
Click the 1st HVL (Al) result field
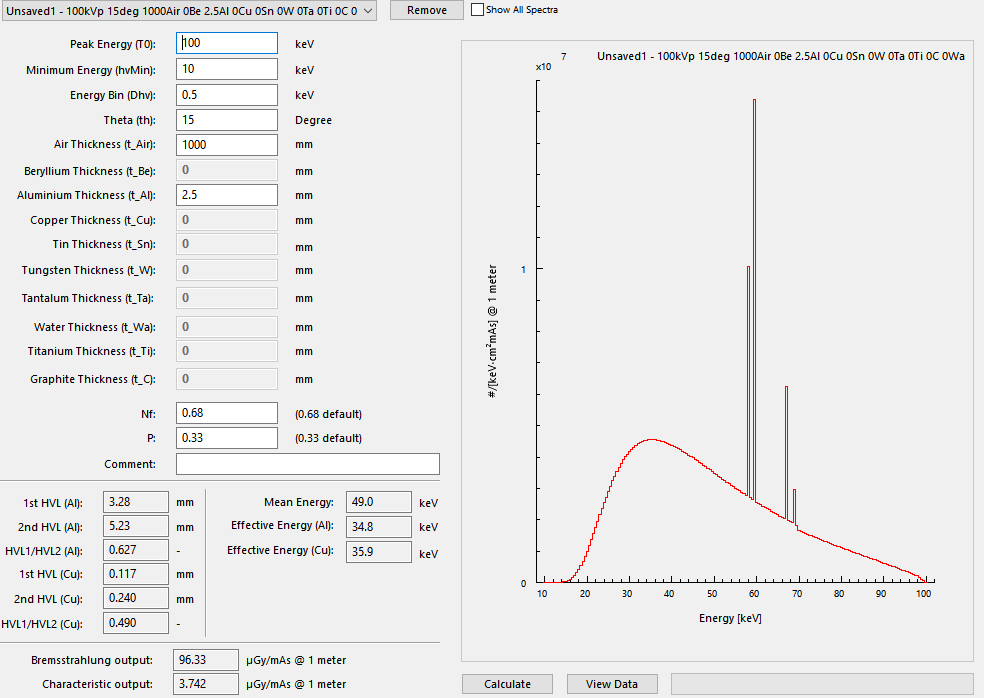click(135, 501)
